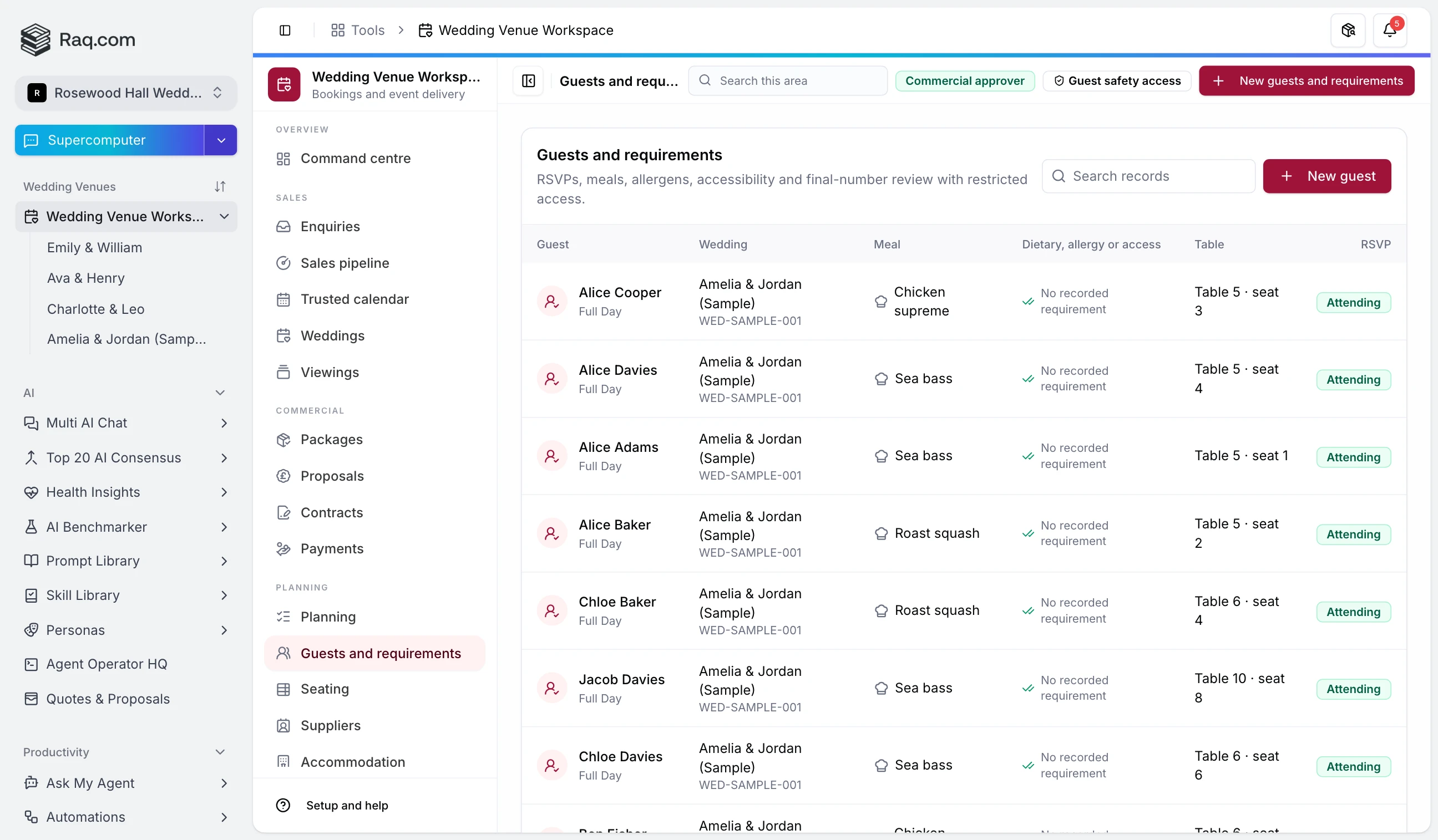1438x840 pixels.
Task: Collapse the workspace navigation panel
Action: [x=528, y=81]
